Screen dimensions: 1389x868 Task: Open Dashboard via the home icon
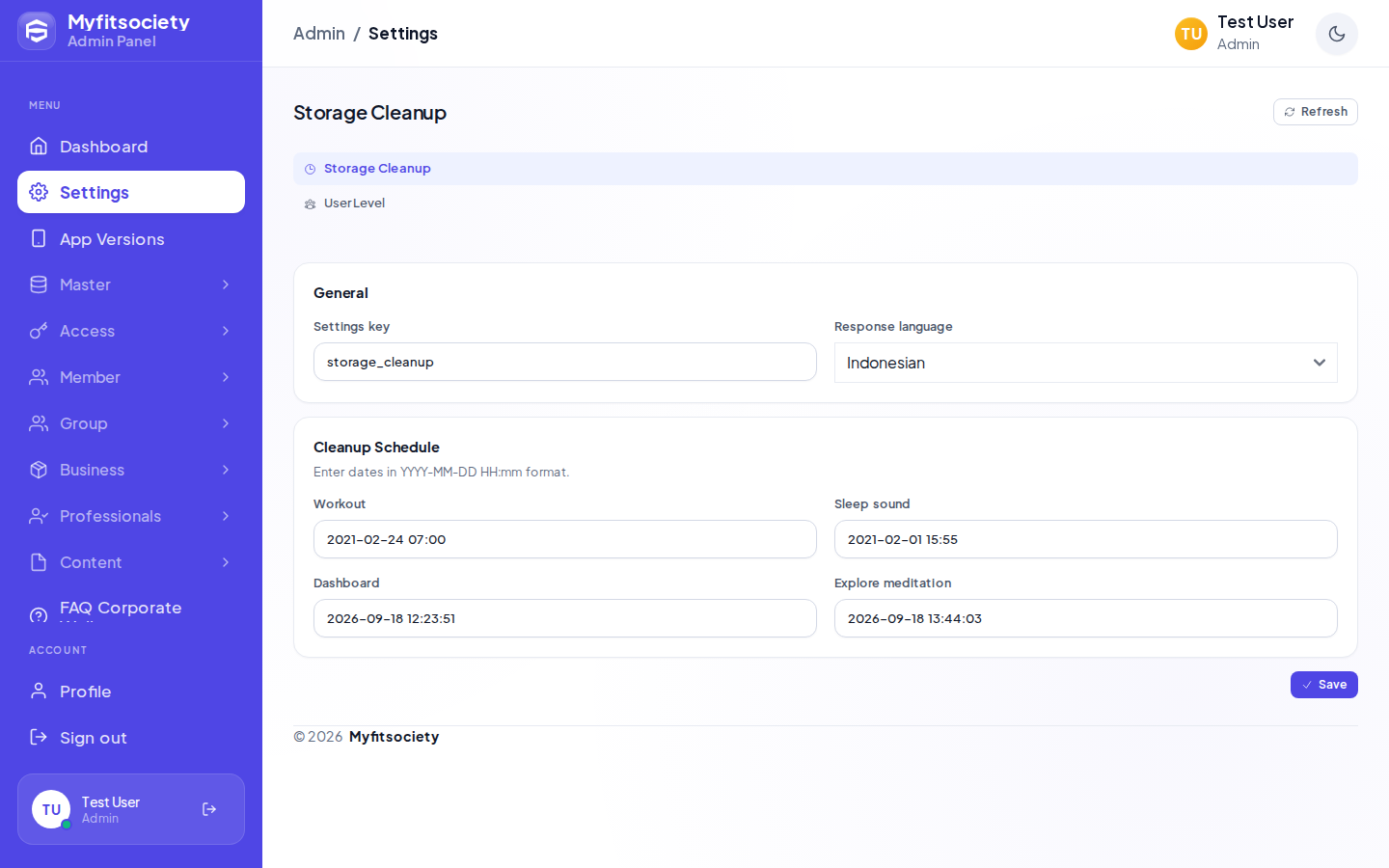[39, 146]
